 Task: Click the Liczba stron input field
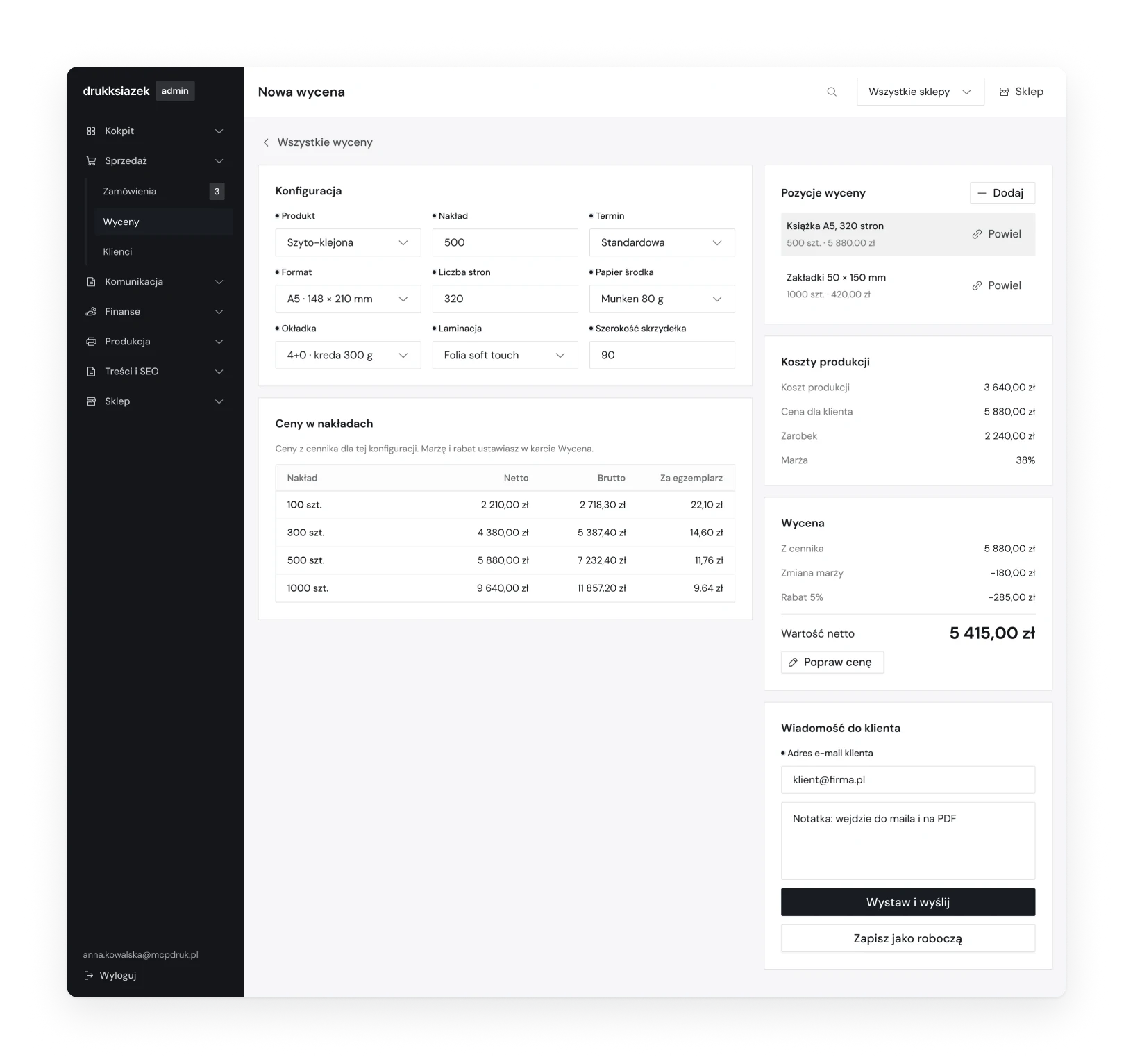coord(505,299)
